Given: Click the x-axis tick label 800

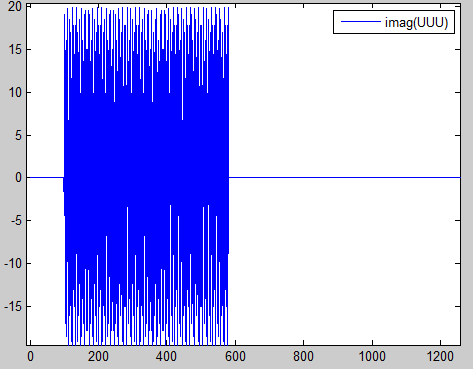Looking at the screenshot, I should pos(303,357).
